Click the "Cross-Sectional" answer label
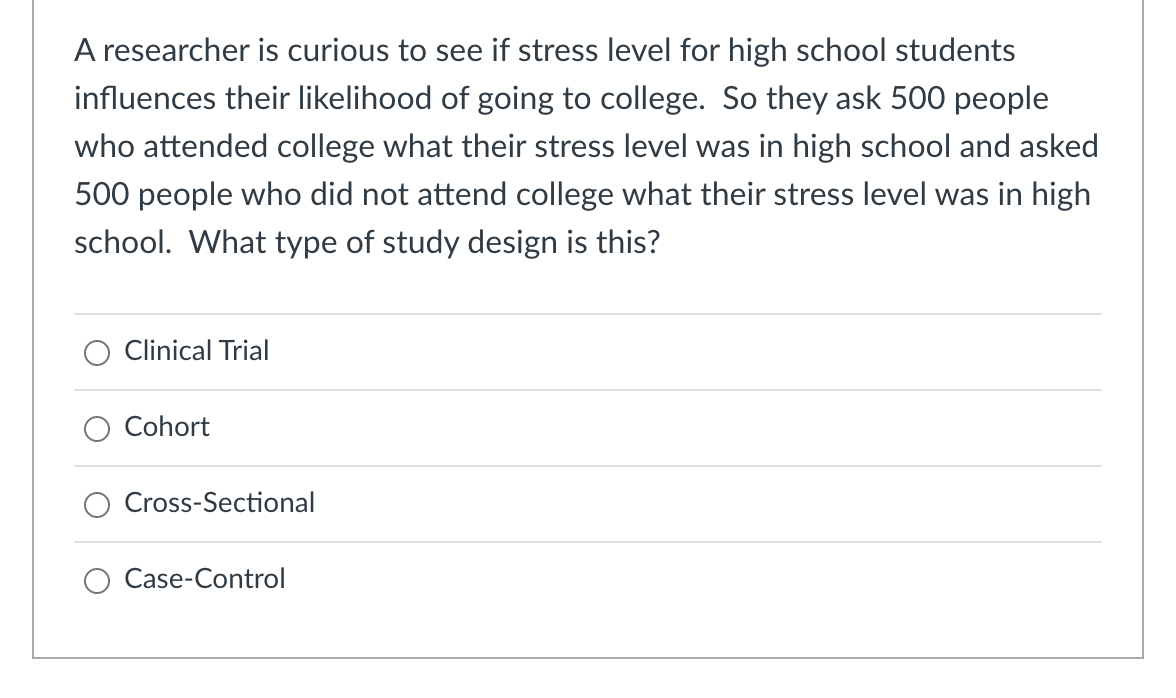The image size is (1176, 698). coord(219,502)
